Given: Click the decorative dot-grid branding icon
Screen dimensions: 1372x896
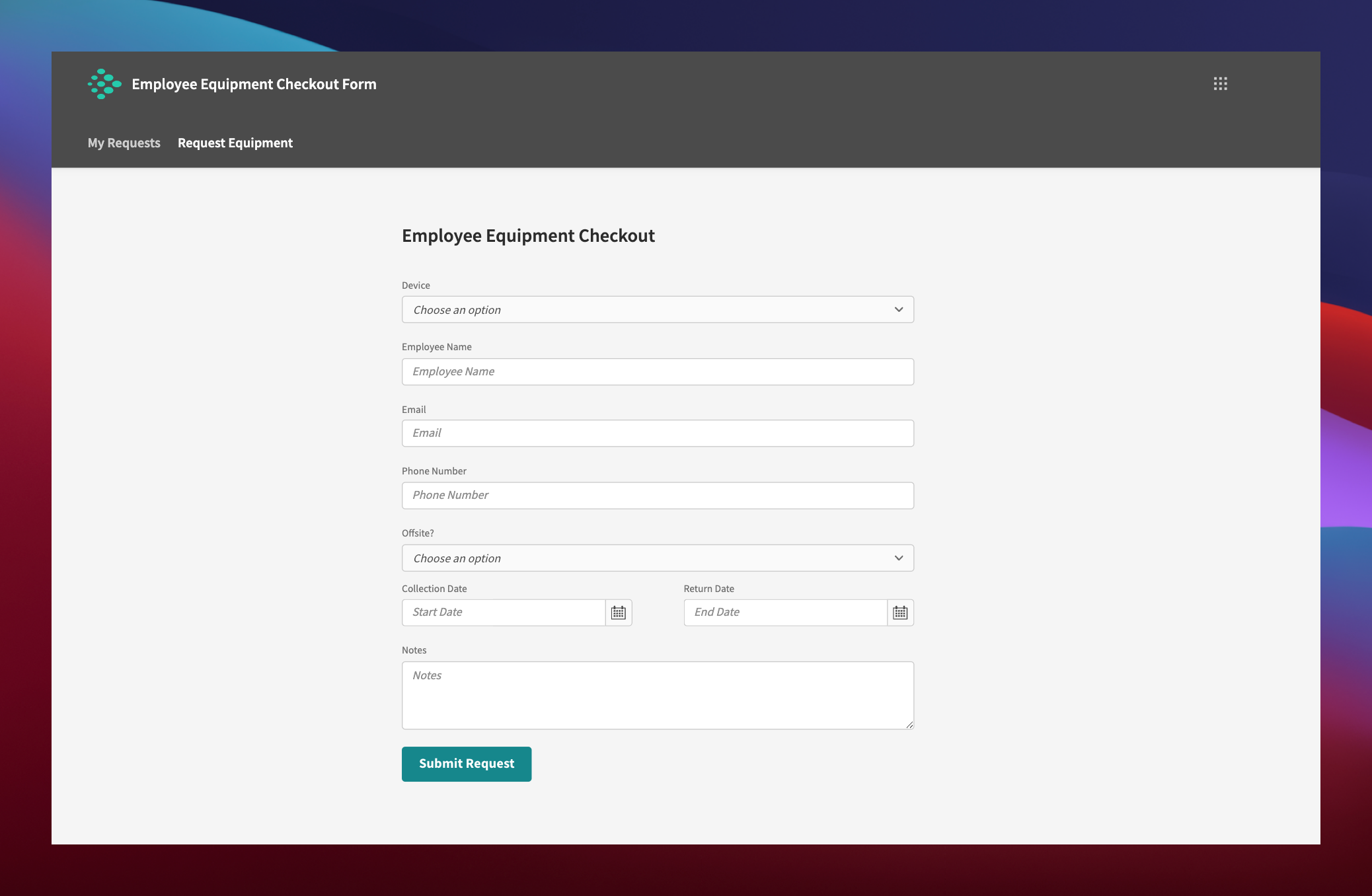Looking at the screenshot, I should [103, 84].
